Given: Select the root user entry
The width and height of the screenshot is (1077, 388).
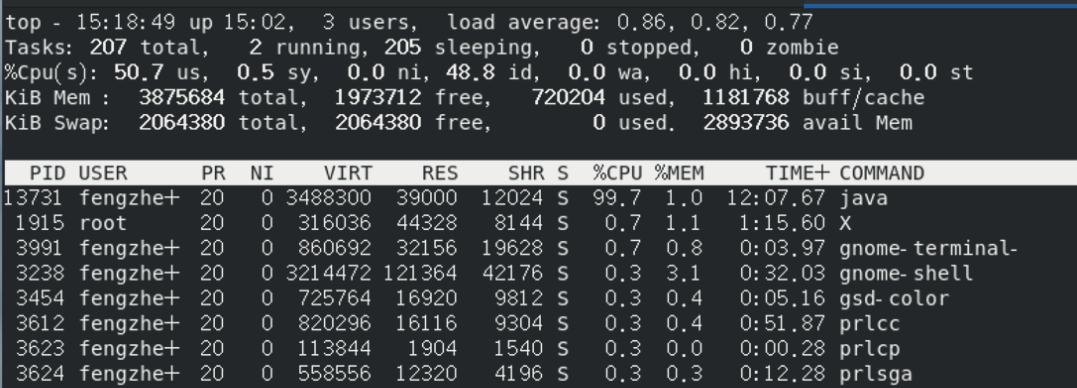Looking at the screenshot, I should click(x=103, y=223).
